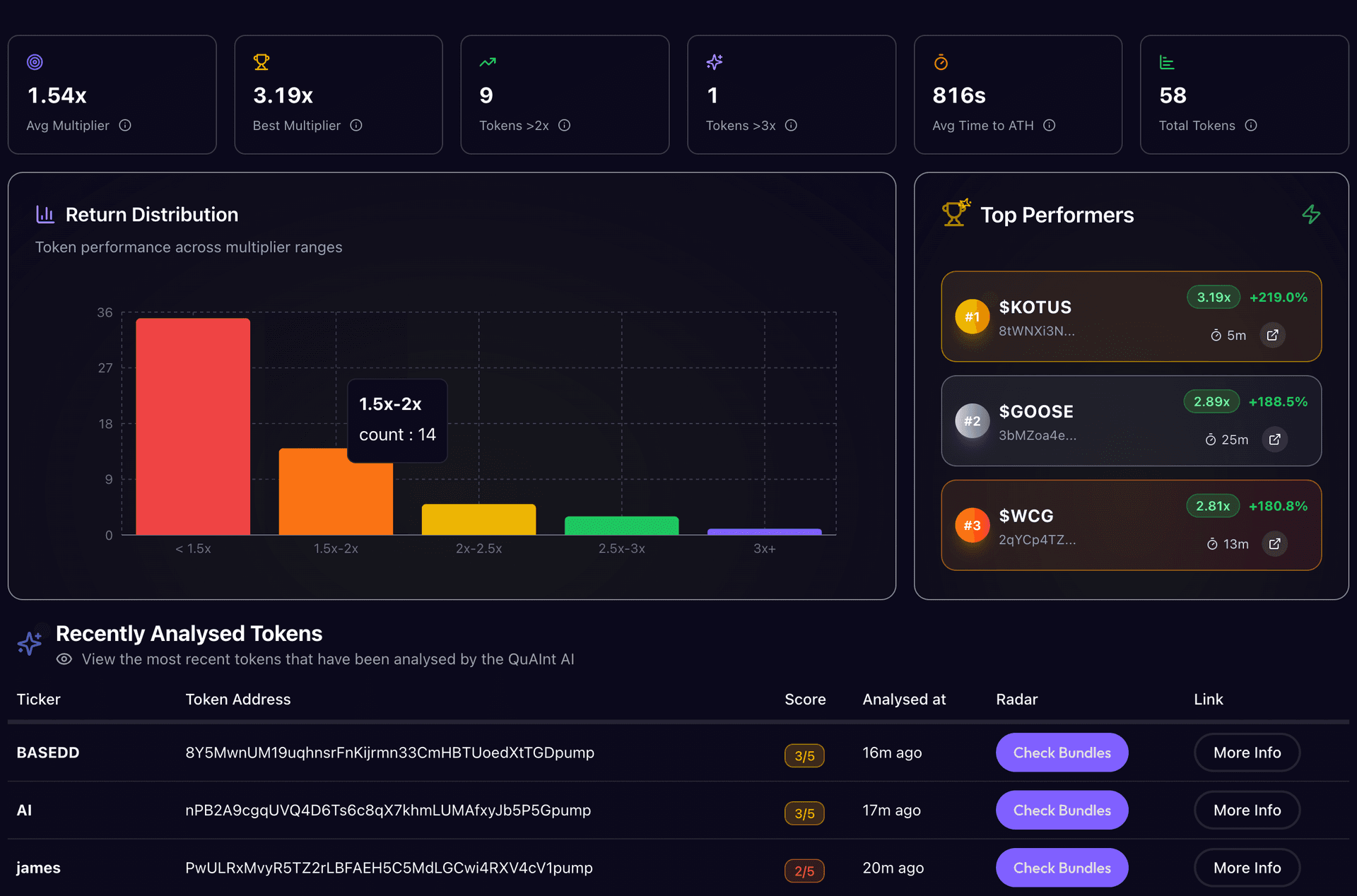Click the yellow 2x-2.5x bar

tap(478, 519)
